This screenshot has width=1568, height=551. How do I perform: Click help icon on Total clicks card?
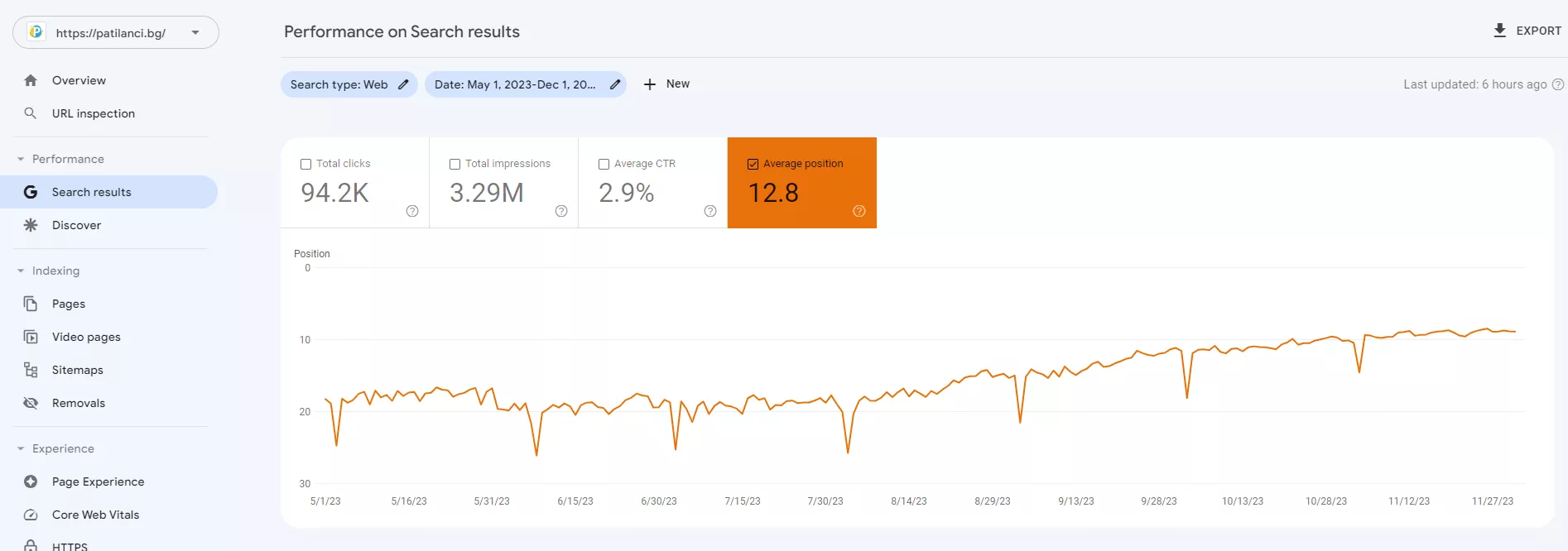[x=412, y=211]
